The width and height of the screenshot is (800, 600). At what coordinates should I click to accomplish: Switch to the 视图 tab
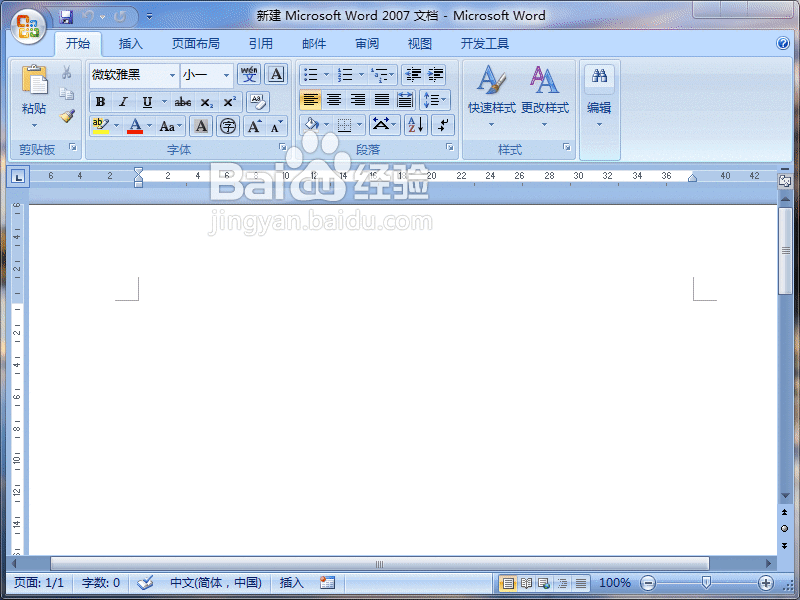point(420,44)
